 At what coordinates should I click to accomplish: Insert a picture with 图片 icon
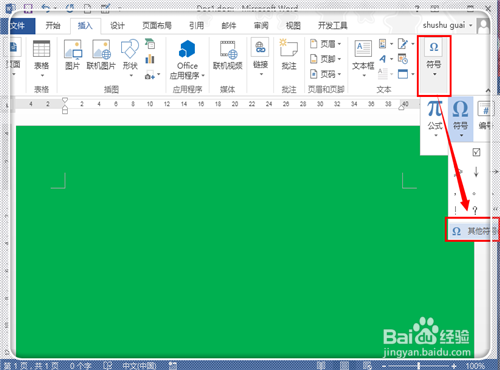pyautogui.click(x=73, y=49)
